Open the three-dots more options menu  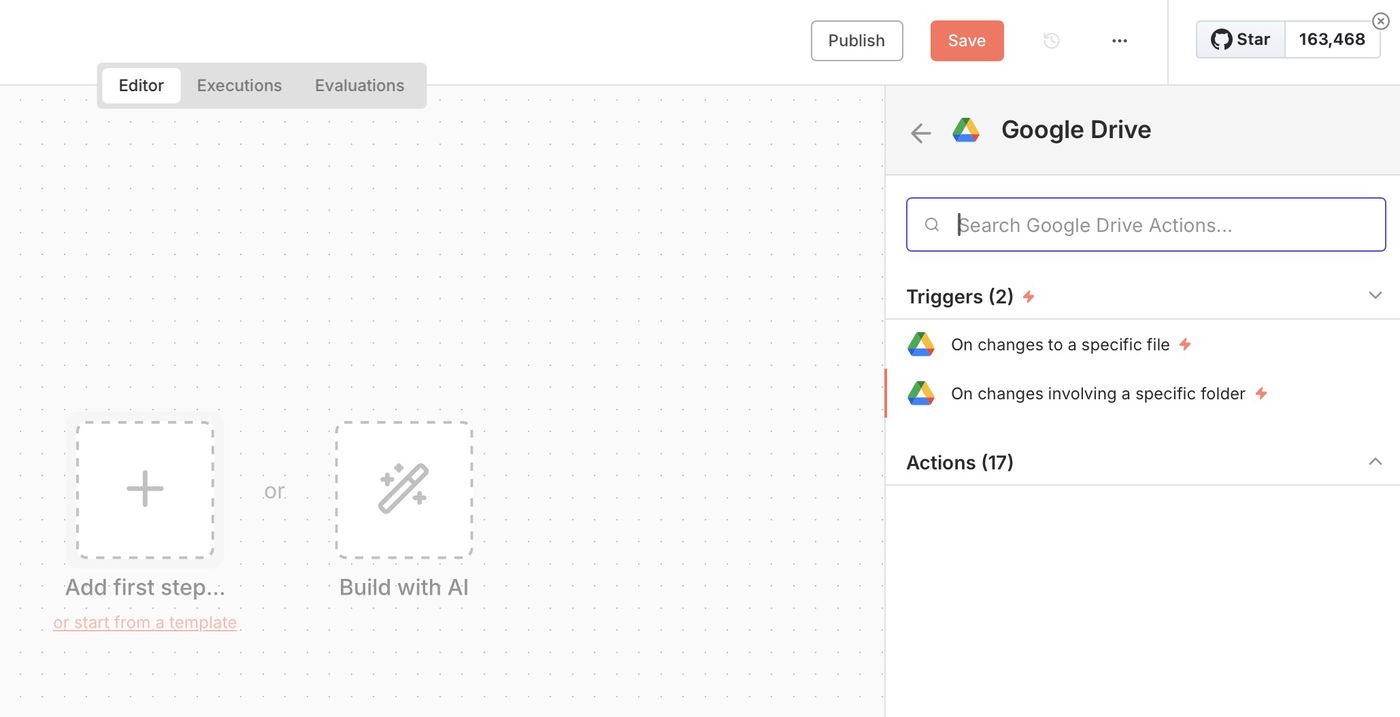pyautogui.click(x=1119, y=41)
